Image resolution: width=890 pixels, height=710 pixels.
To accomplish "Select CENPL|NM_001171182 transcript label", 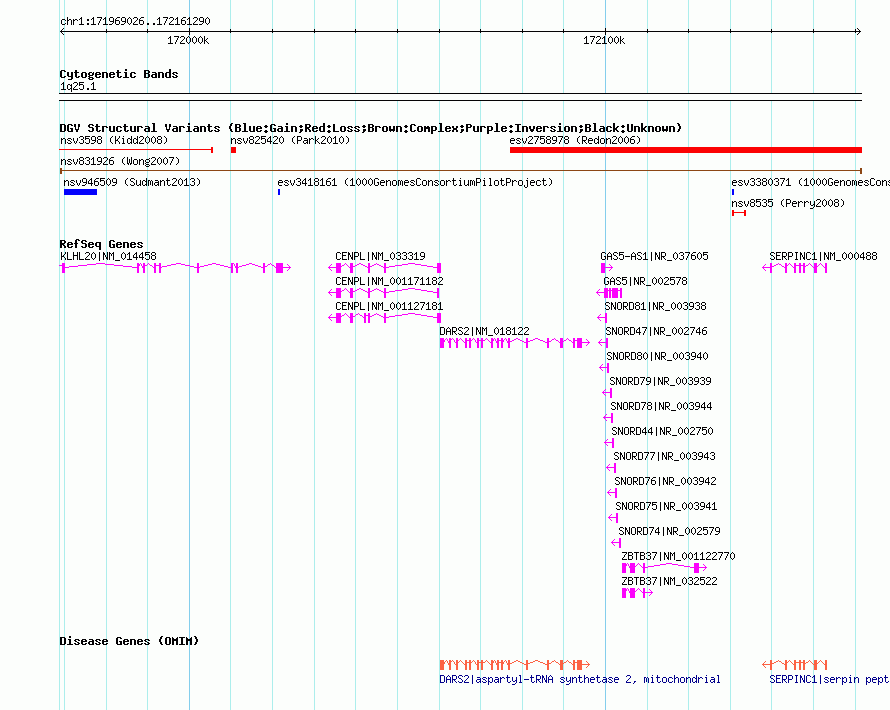I will coord(389,282).
